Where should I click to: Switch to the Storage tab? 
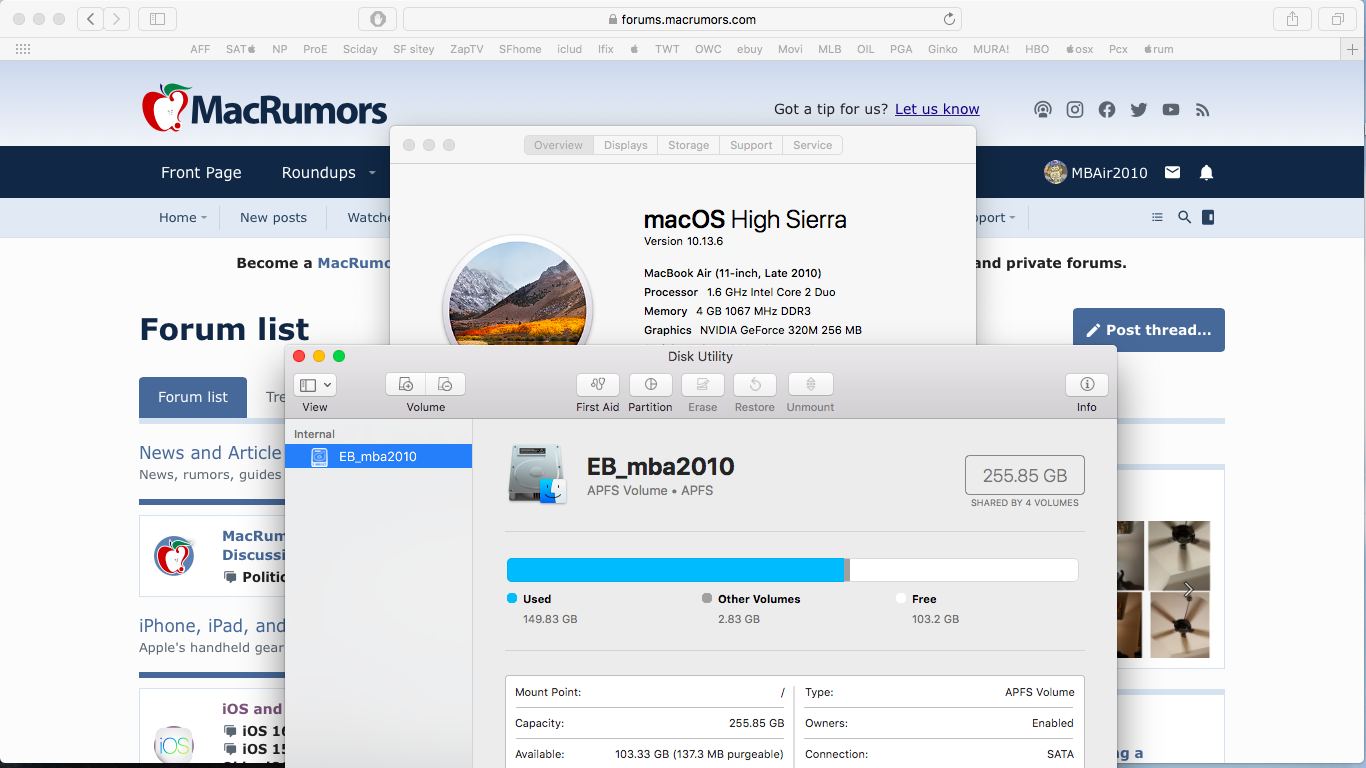(689, 145)
